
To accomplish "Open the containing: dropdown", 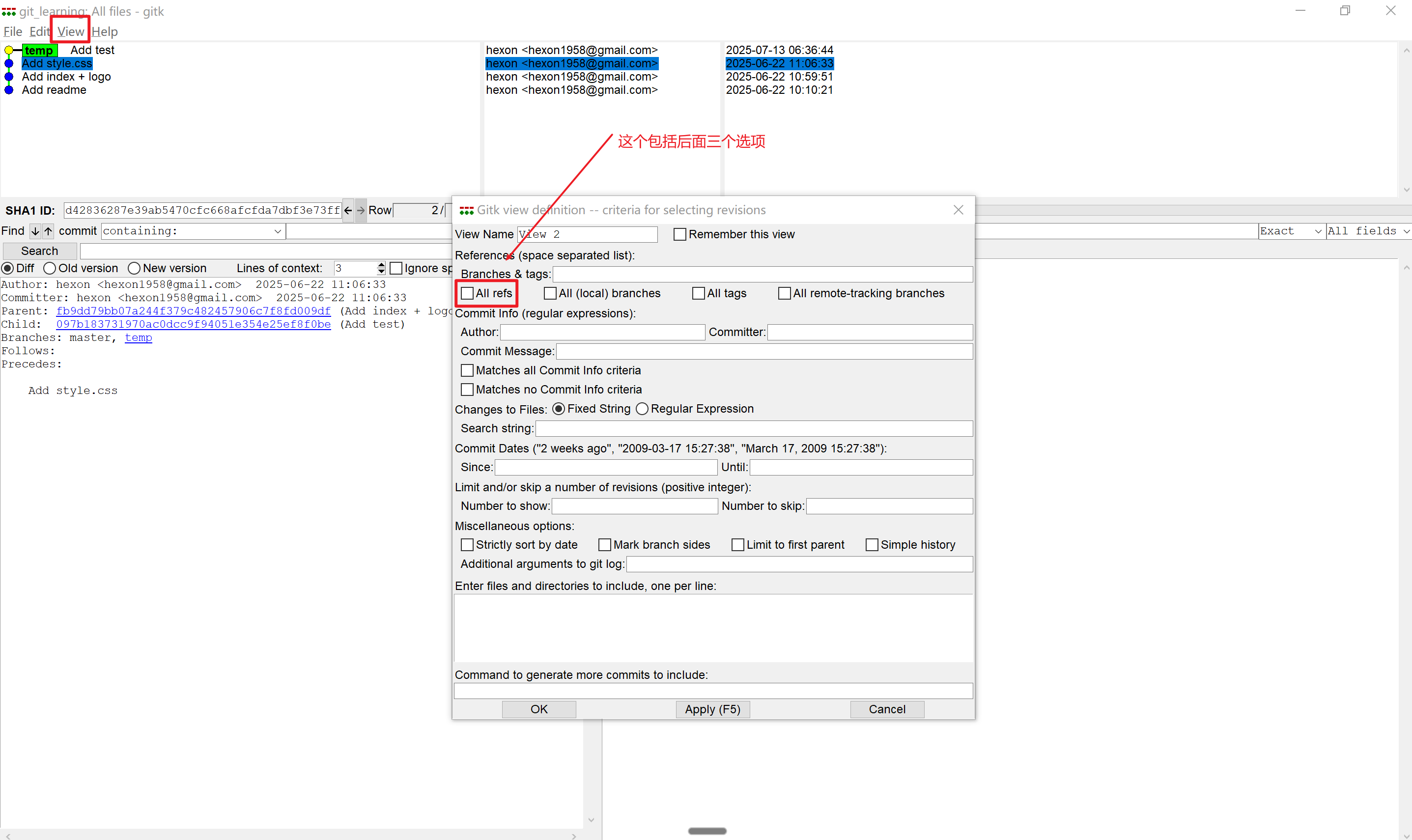I will pos(277,231).
